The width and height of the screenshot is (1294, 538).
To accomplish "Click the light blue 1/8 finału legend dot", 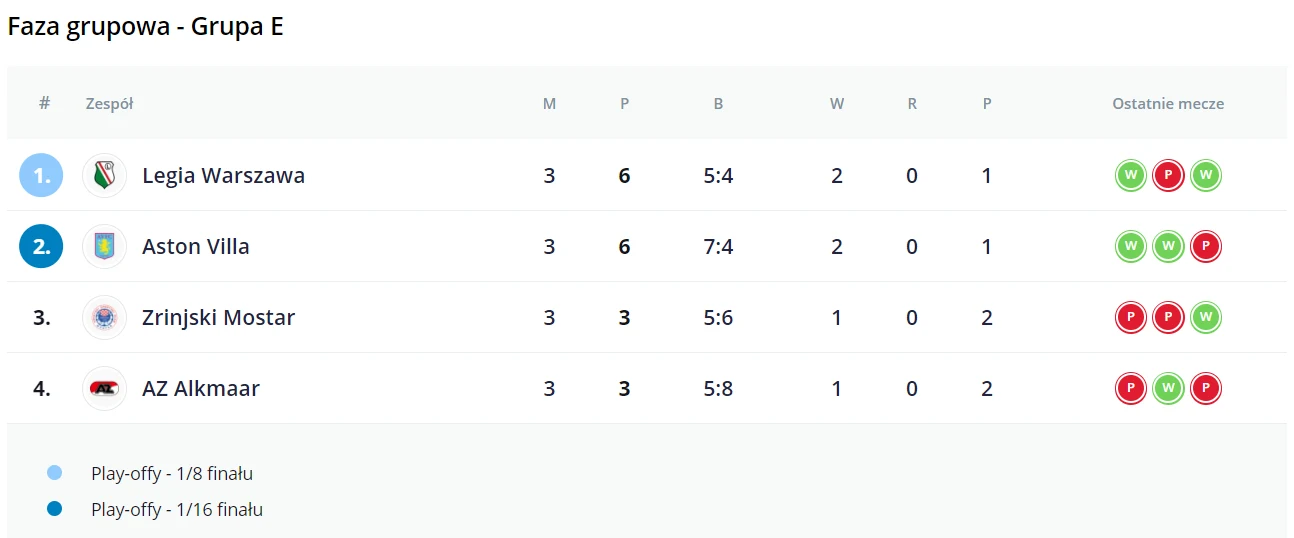I will point(55,473).
